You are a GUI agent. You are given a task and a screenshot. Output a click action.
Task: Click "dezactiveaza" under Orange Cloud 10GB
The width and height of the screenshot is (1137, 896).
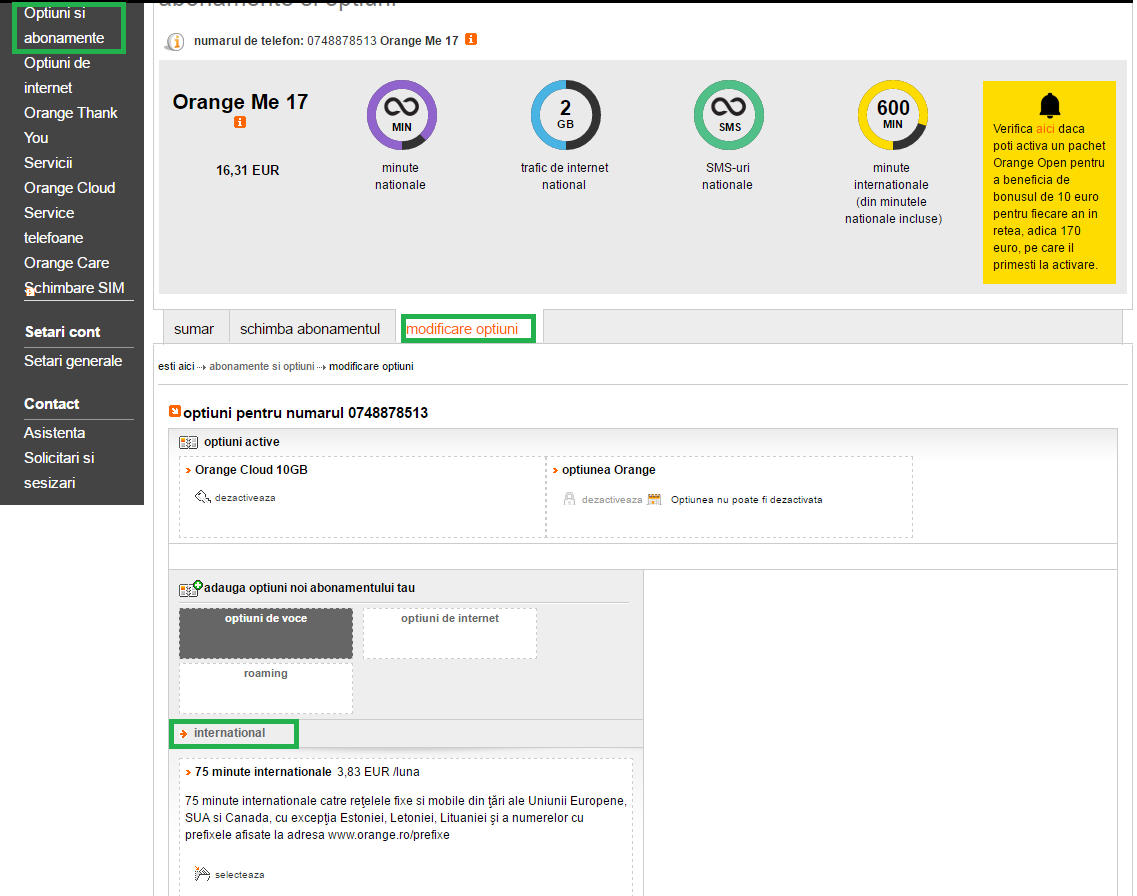click(x=245, y=498)
